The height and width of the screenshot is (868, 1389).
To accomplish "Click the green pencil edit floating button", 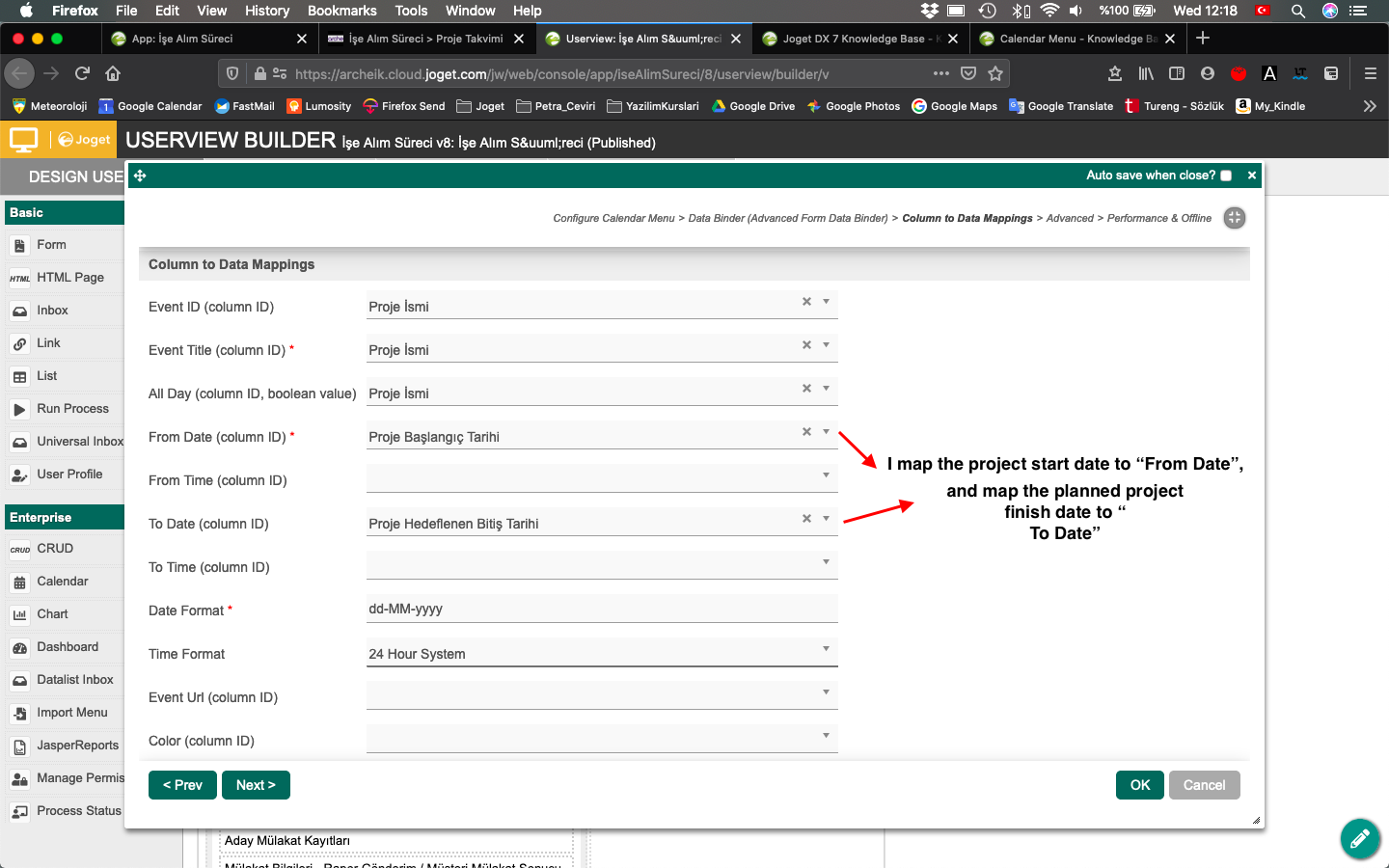I will click(1359, 838).
